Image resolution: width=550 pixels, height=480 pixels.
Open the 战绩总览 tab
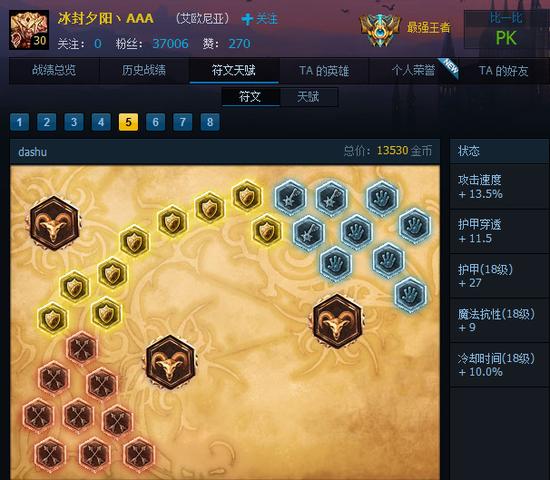point(54,71)
